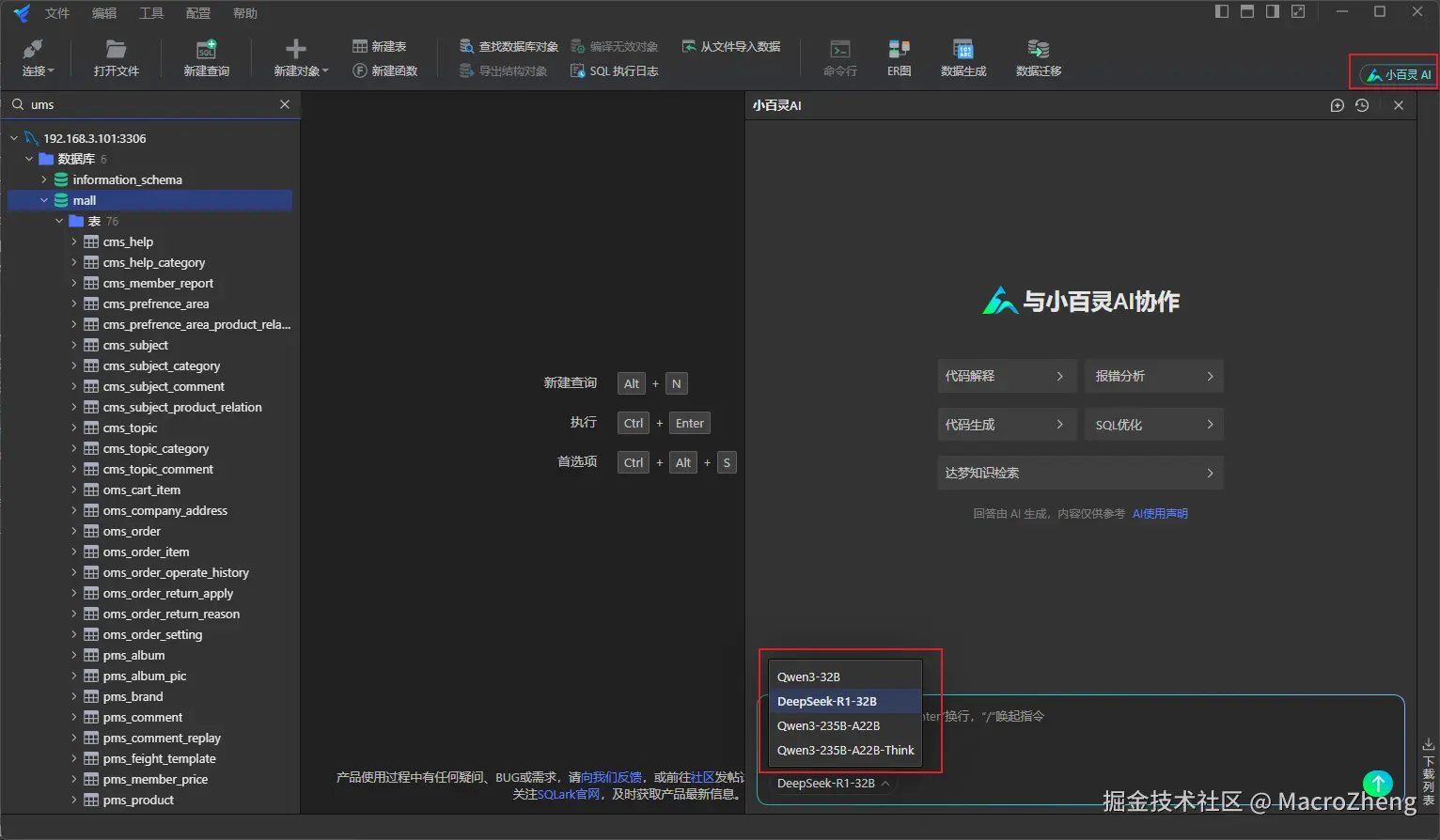Open the SQLark官网 link
The height and width of the screenshot is (840, 1440).
[x=569, y=794]
